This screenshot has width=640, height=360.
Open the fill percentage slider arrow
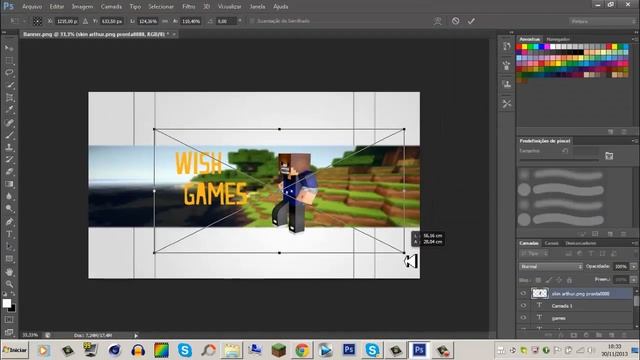(x=633, y=280)
